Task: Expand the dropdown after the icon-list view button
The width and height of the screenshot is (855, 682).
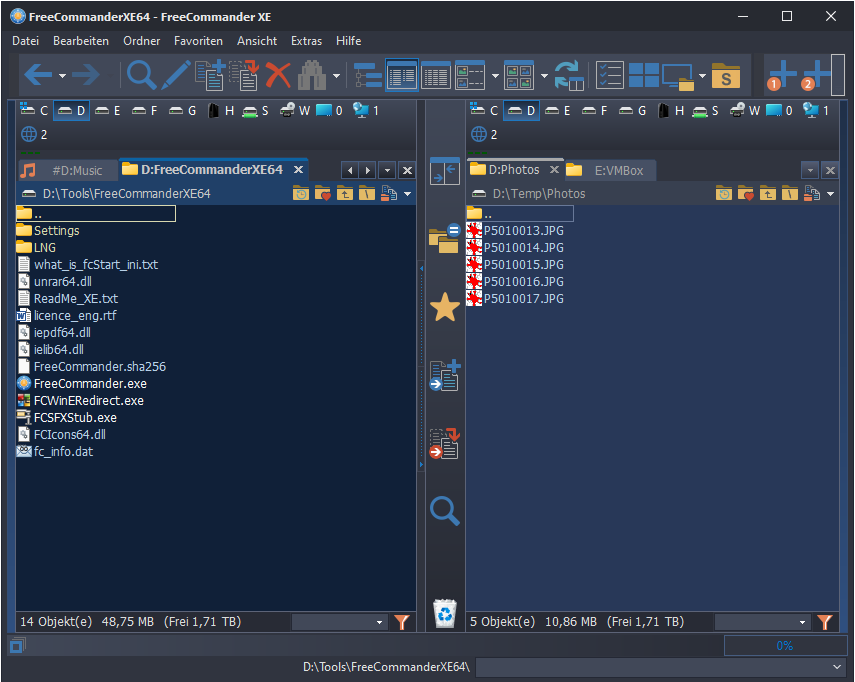Action: pos(495,76)
